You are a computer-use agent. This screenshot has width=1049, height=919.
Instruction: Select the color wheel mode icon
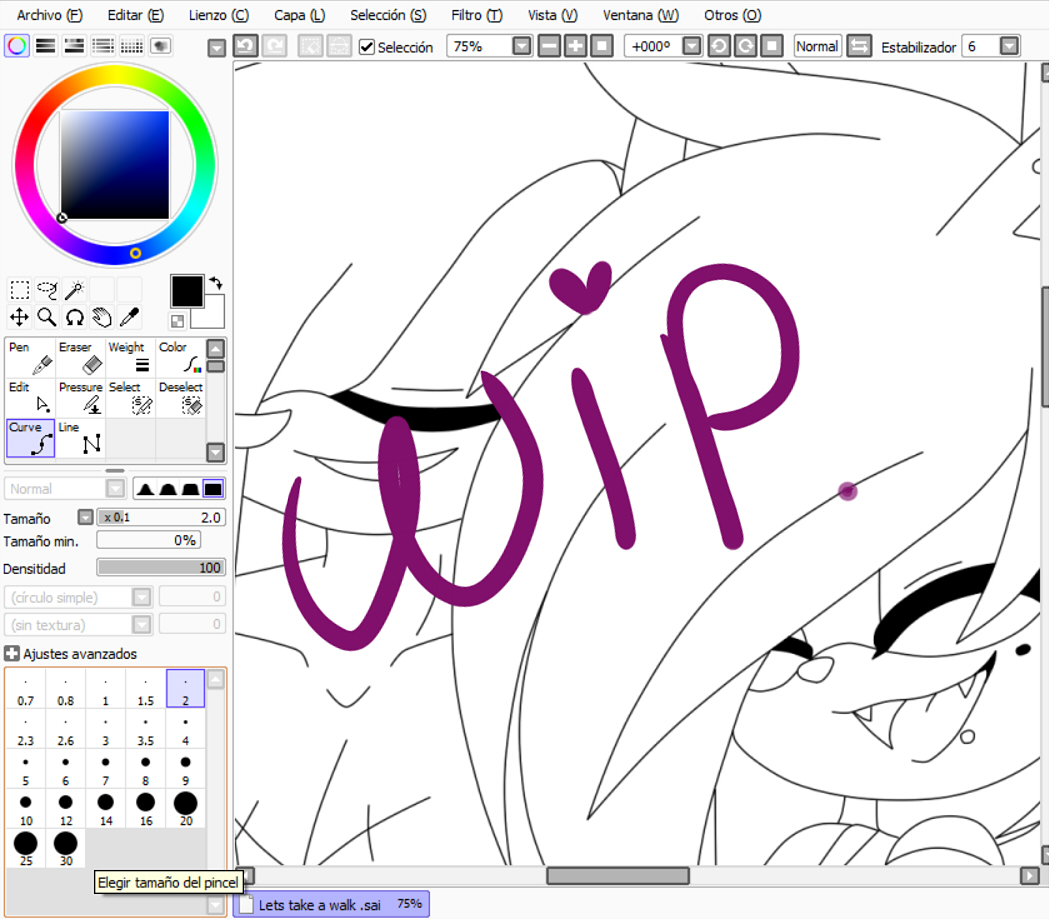pos(17,46)
